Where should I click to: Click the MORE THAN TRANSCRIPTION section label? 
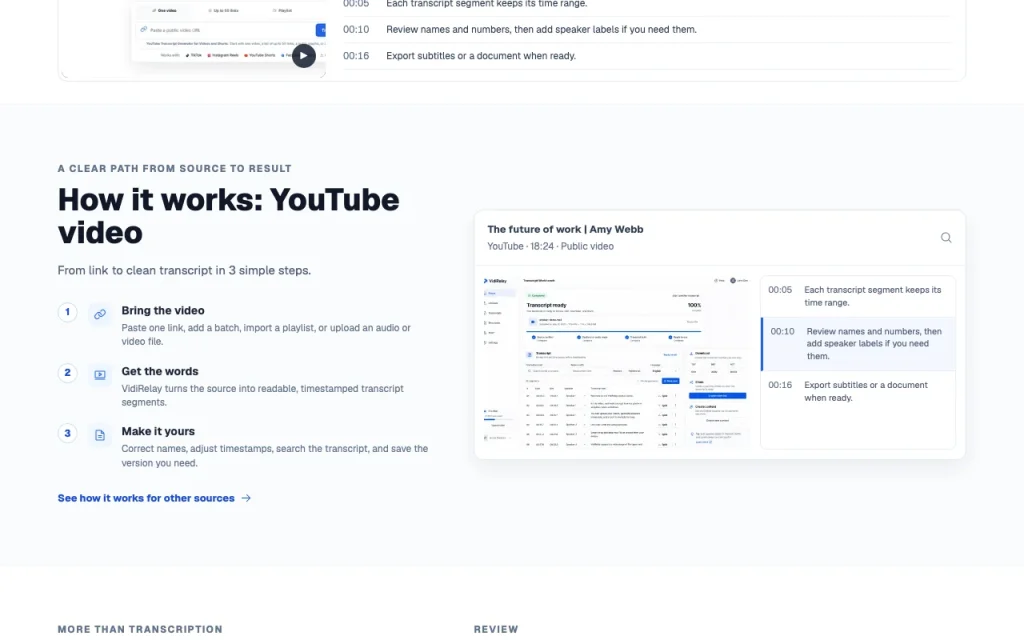tap(140, 630)
